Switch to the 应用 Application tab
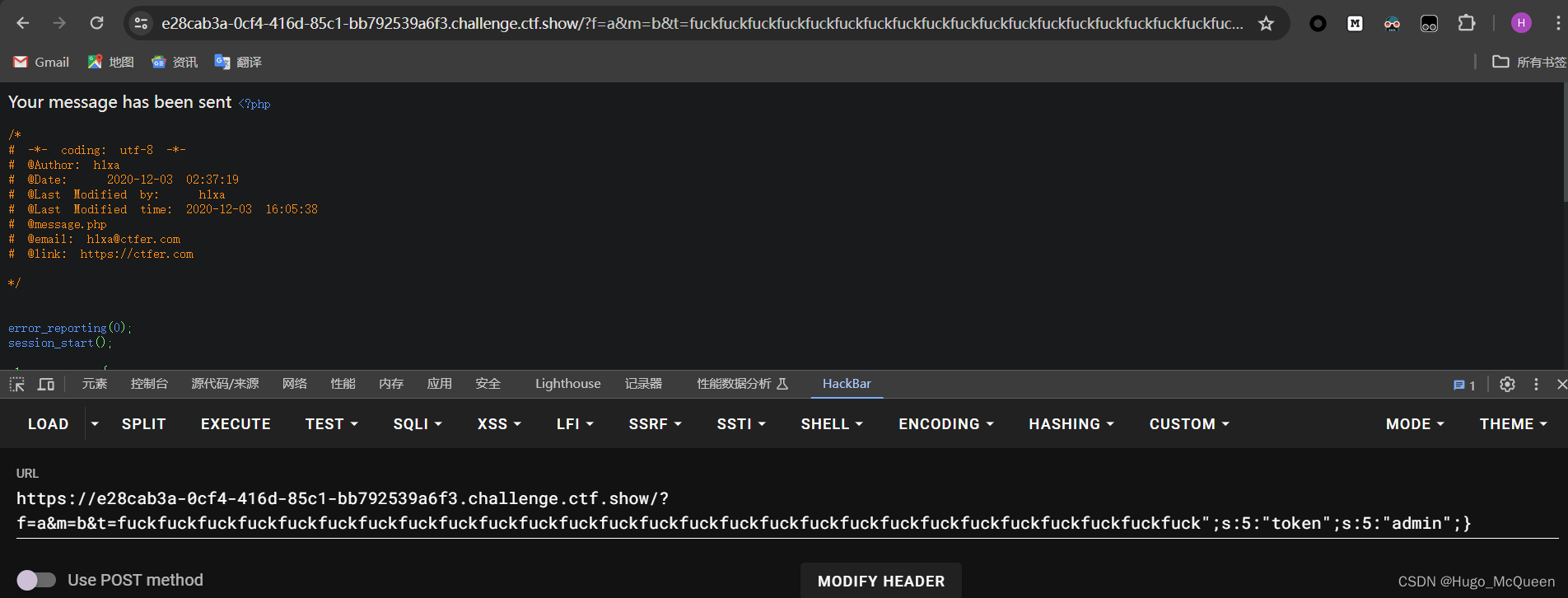Viewport: 1568px width, 598px height. [x=439, y=384]
